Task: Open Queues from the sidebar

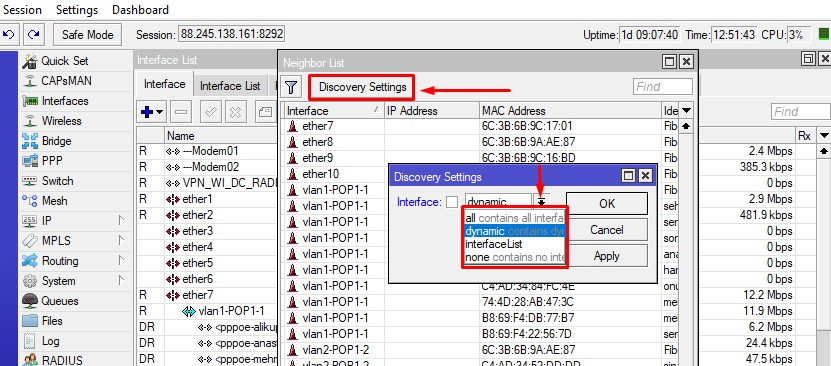Action: 60,301
